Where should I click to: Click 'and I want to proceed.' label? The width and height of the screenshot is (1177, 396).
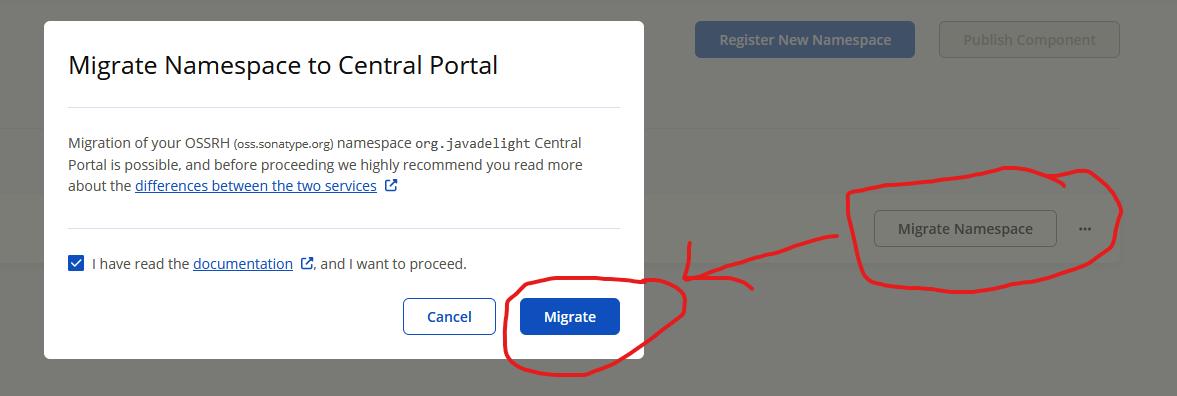pyautogui.click(x=393, y=264)
